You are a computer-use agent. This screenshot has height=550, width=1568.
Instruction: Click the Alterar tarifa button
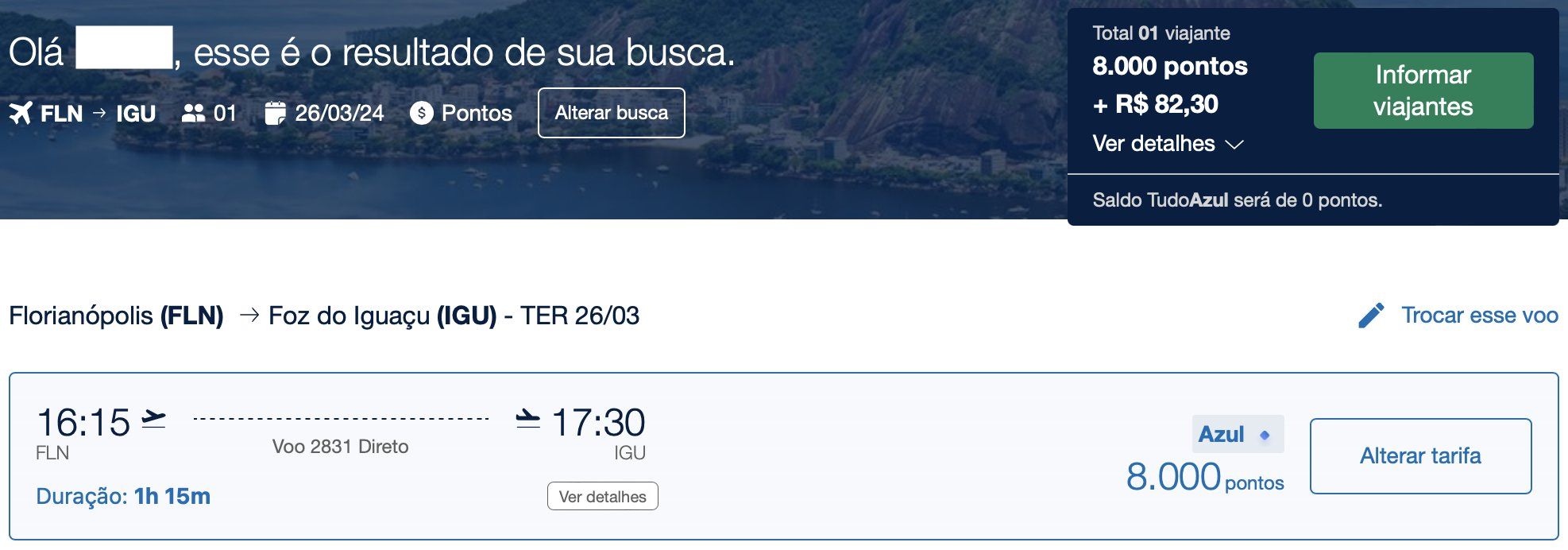[1420, 456]
